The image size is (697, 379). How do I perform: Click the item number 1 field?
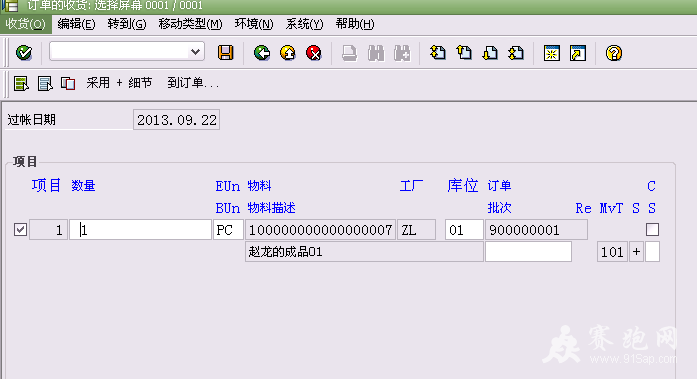coord(48,230)
